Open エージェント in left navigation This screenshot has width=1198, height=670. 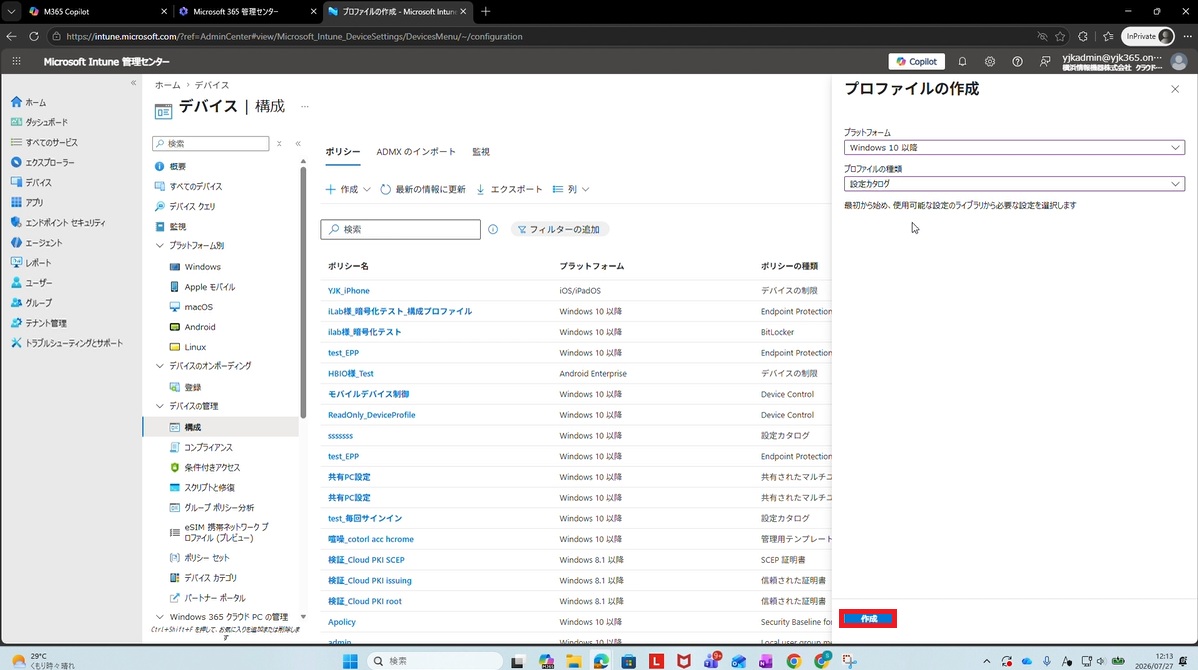(37, 242)
